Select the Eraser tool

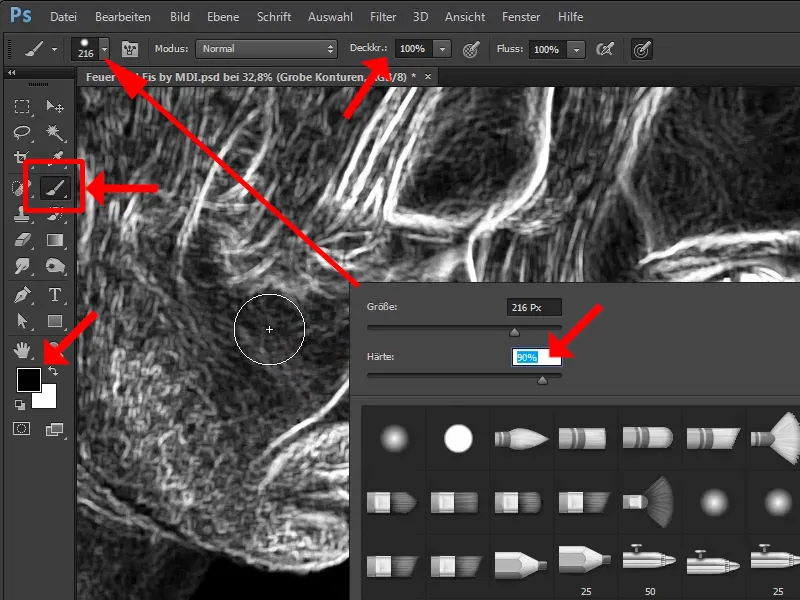[21, 240]
